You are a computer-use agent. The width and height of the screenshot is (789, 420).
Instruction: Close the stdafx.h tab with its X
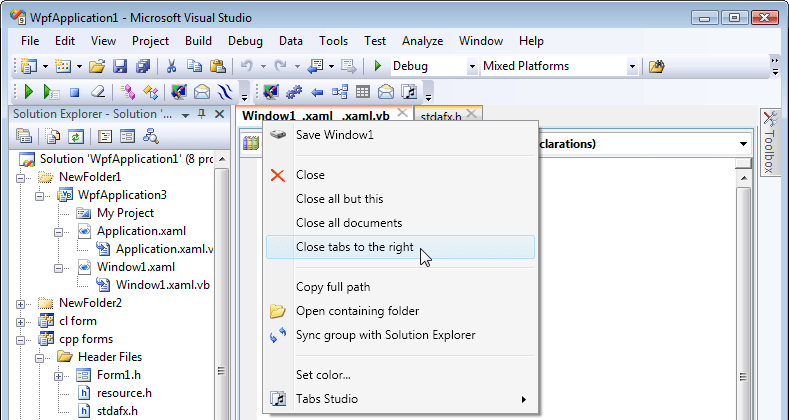pos(471,114)
